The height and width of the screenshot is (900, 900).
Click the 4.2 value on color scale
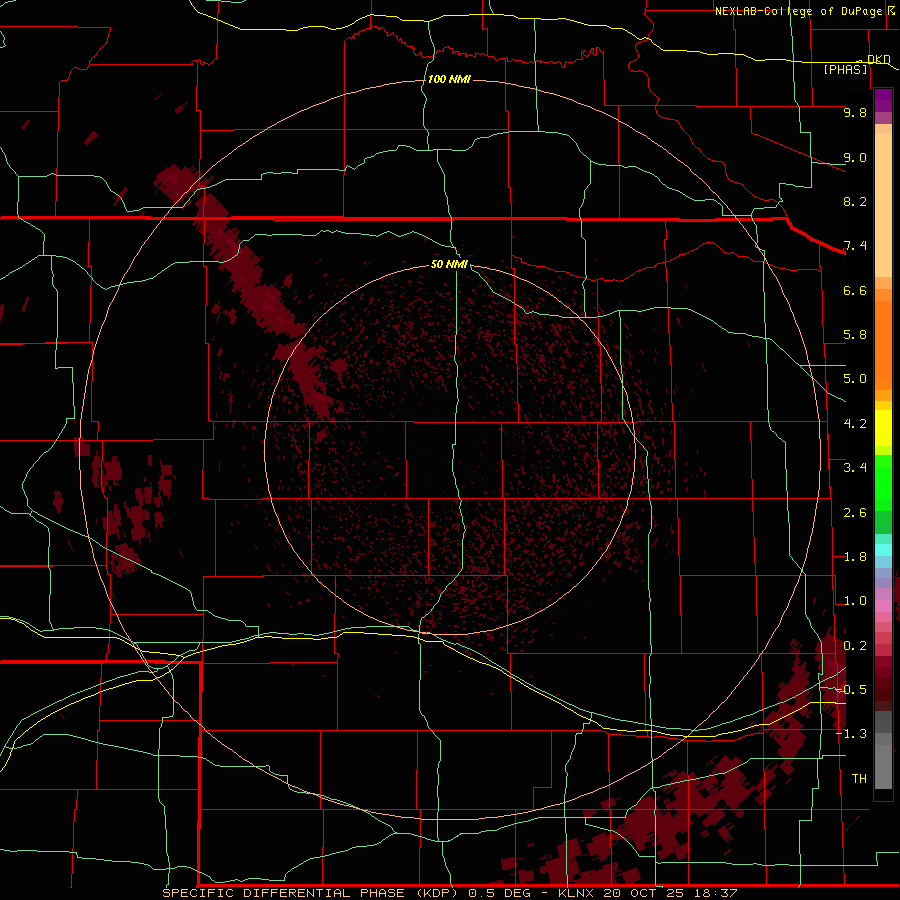(855, 424)
